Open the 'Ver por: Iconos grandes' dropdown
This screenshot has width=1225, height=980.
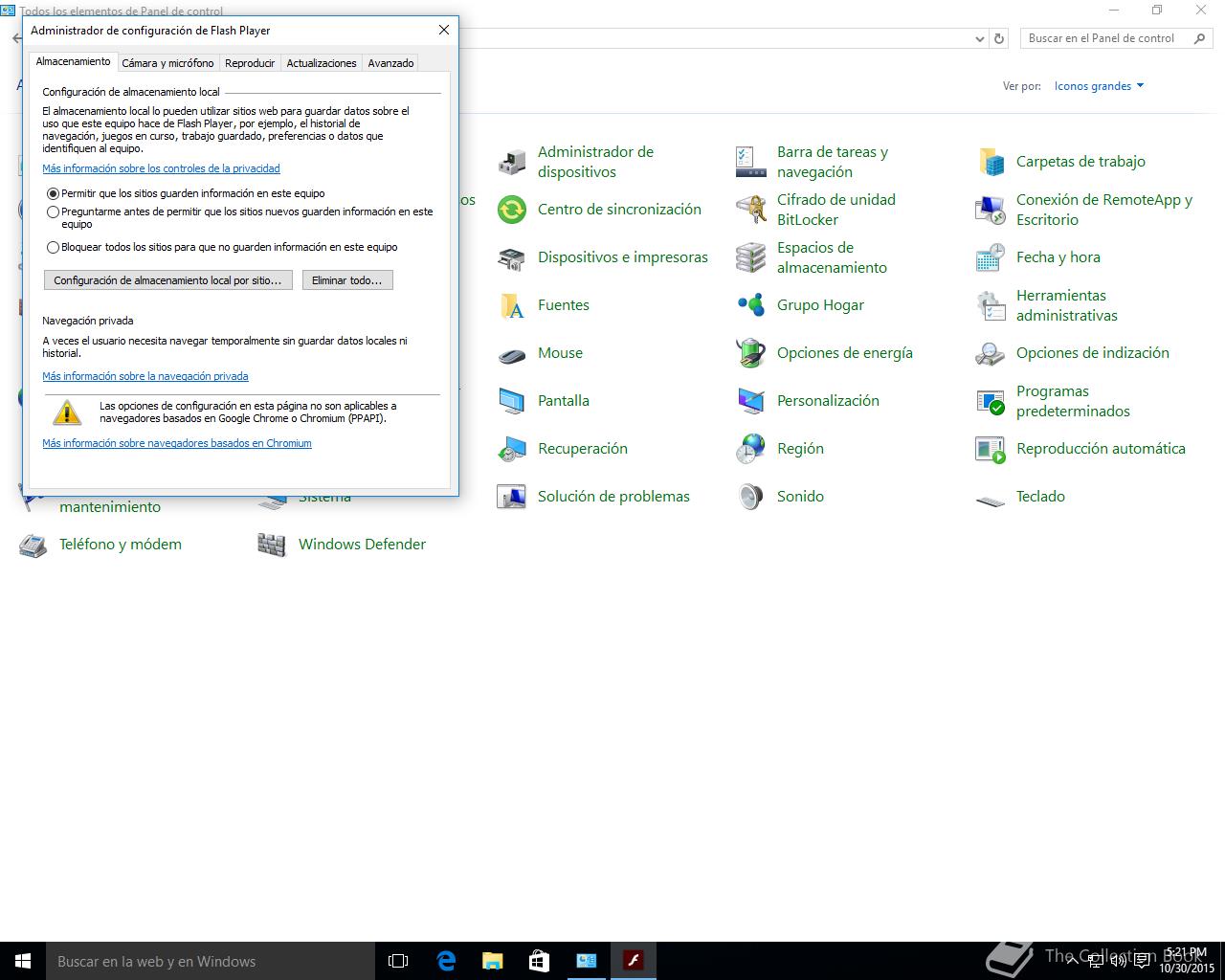click(1099, 86)
